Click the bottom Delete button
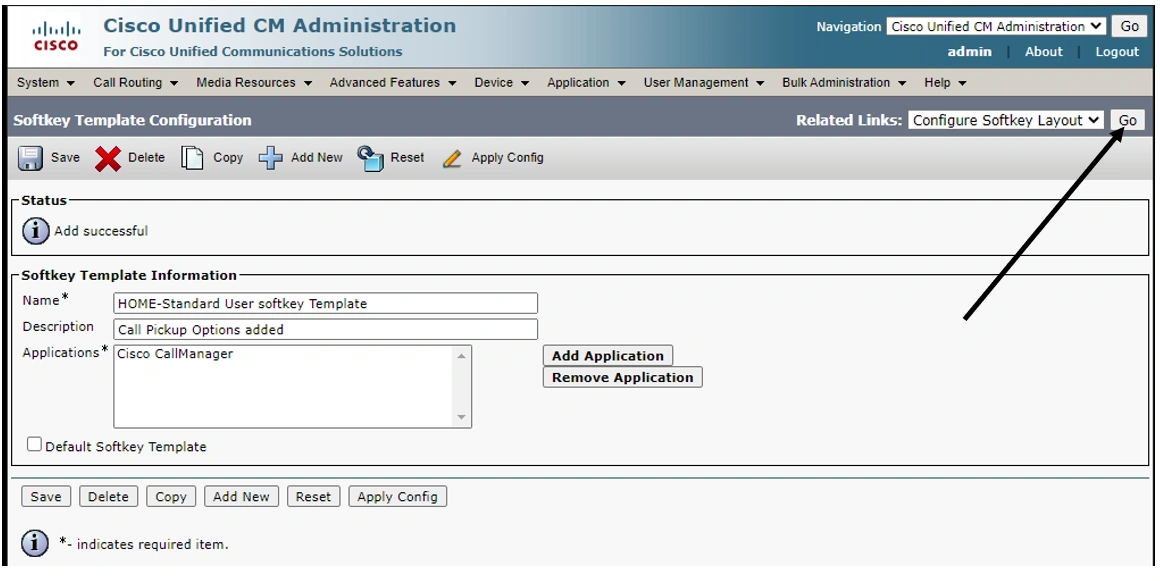The height and width of the screenshot is (581, 1160). [x=108, y=497]
